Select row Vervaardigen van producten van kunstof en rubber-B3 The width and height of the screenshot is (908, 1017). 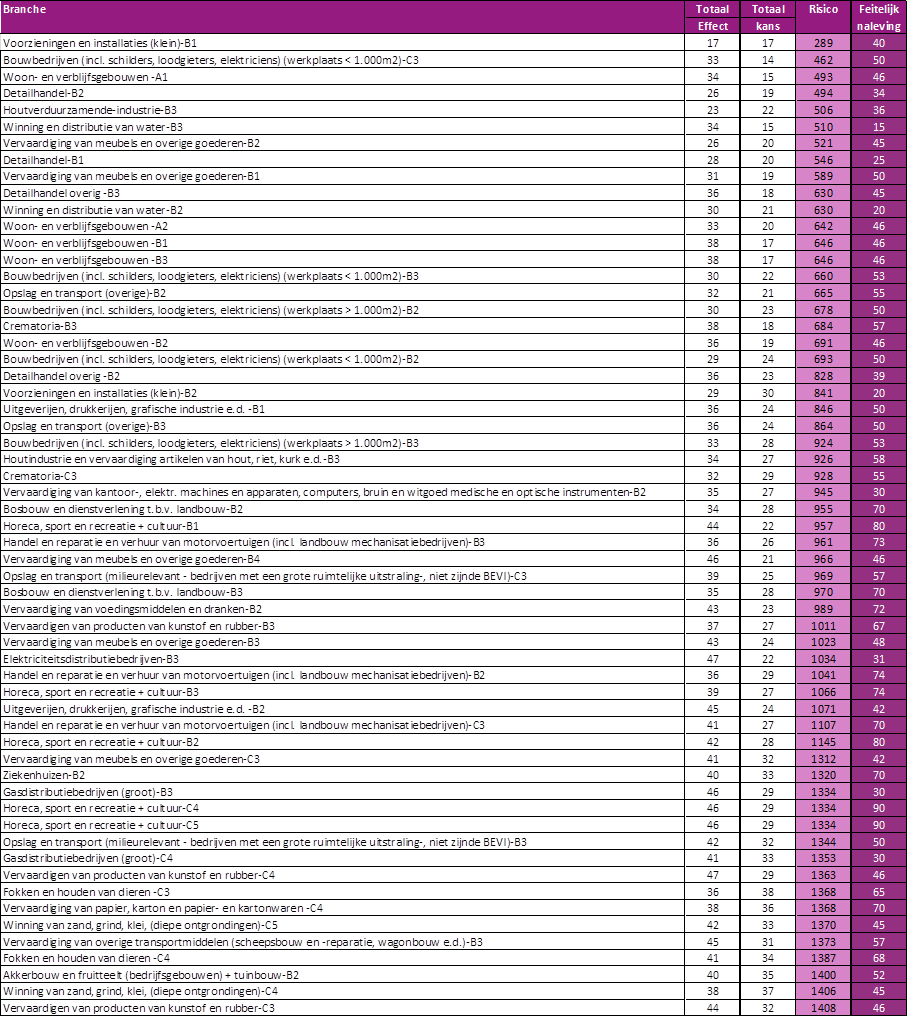[453, 625]
